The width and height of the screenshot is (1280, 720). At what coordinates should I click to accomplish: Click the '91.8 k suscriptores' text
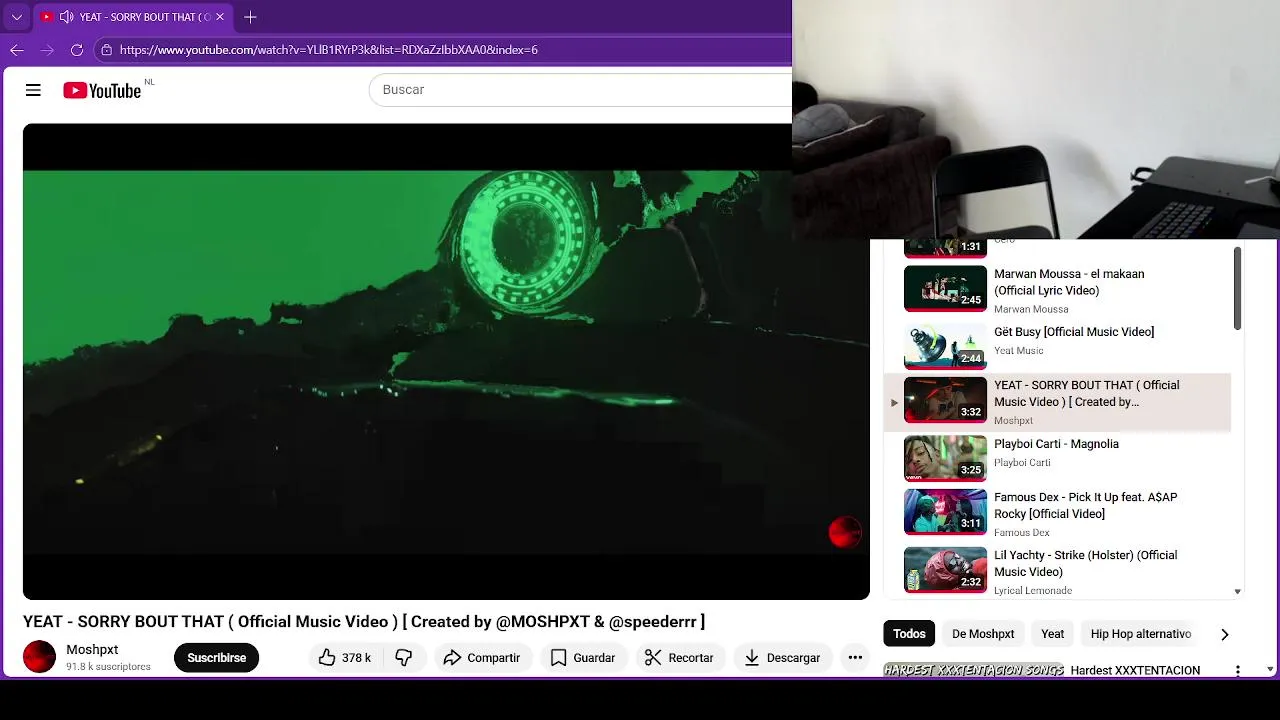108,666
